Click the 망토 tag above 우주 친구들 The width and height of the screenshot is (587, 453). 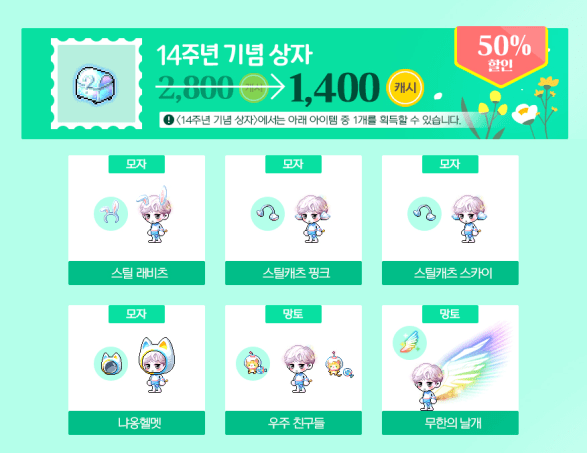[x=294, y=314]
